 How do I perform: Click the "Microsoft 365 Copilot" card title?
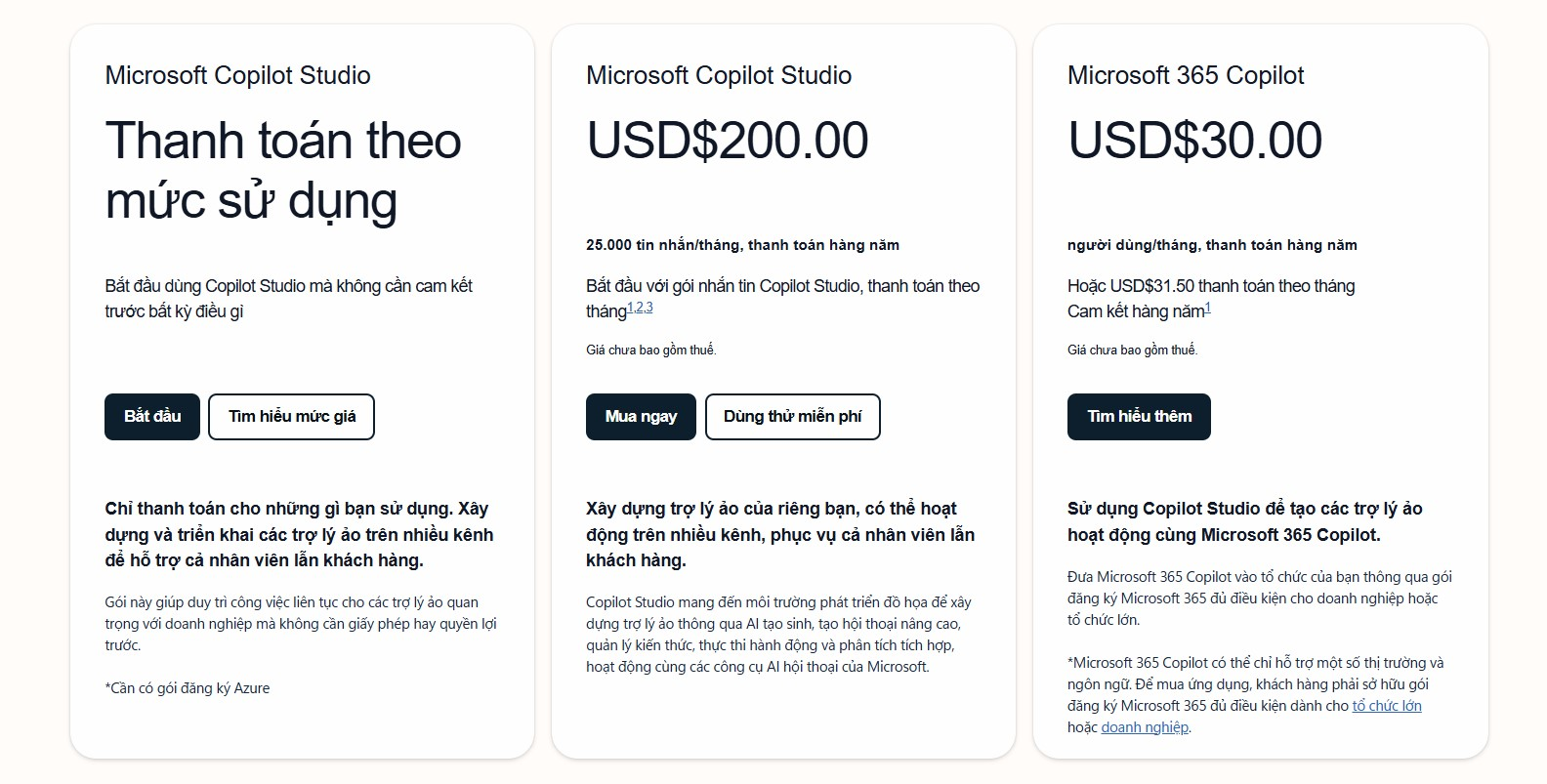coord(1186,75)
